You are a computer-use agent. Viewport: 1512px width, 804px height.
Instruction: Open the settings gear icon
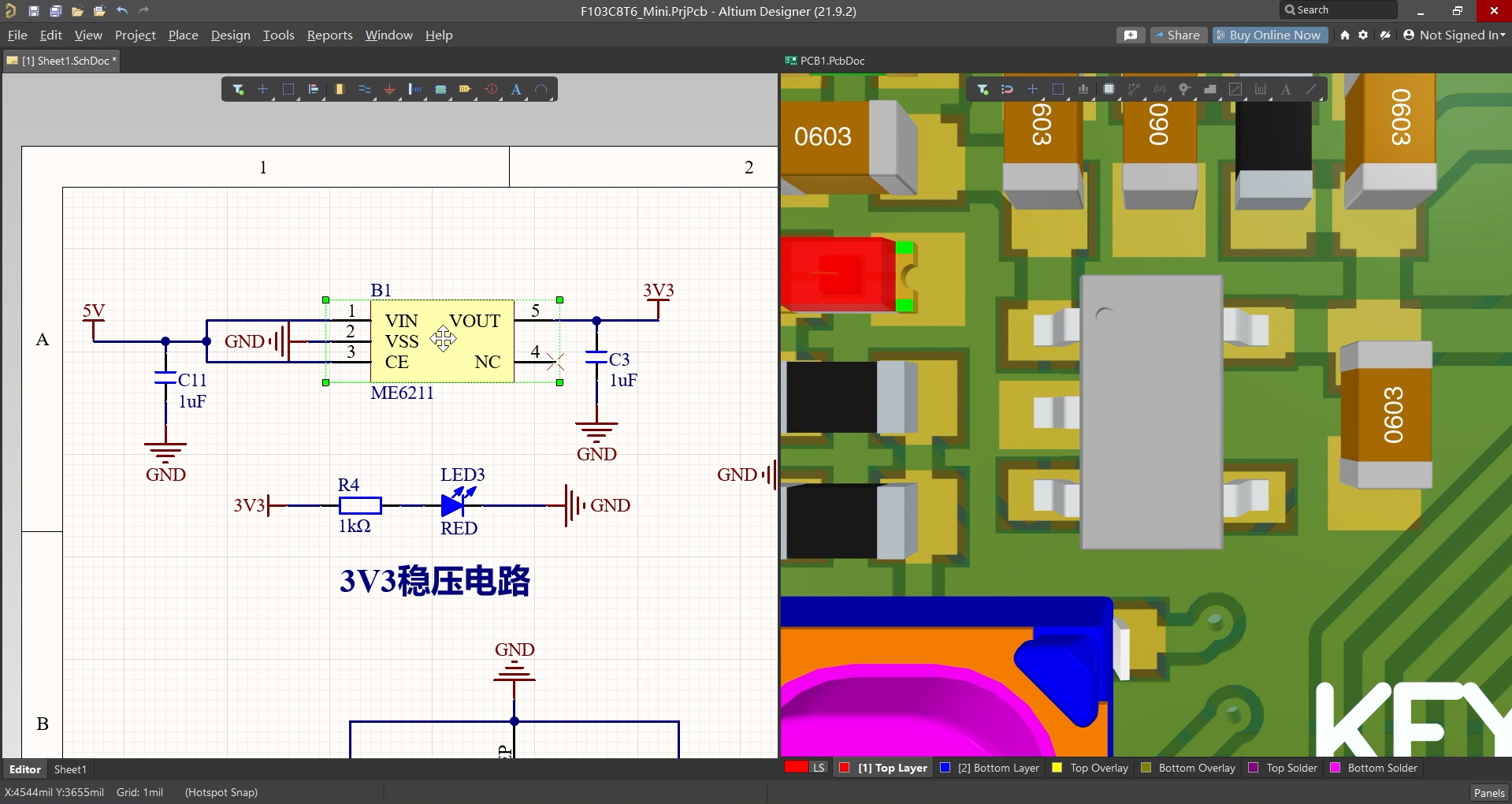coord(1363,35)
